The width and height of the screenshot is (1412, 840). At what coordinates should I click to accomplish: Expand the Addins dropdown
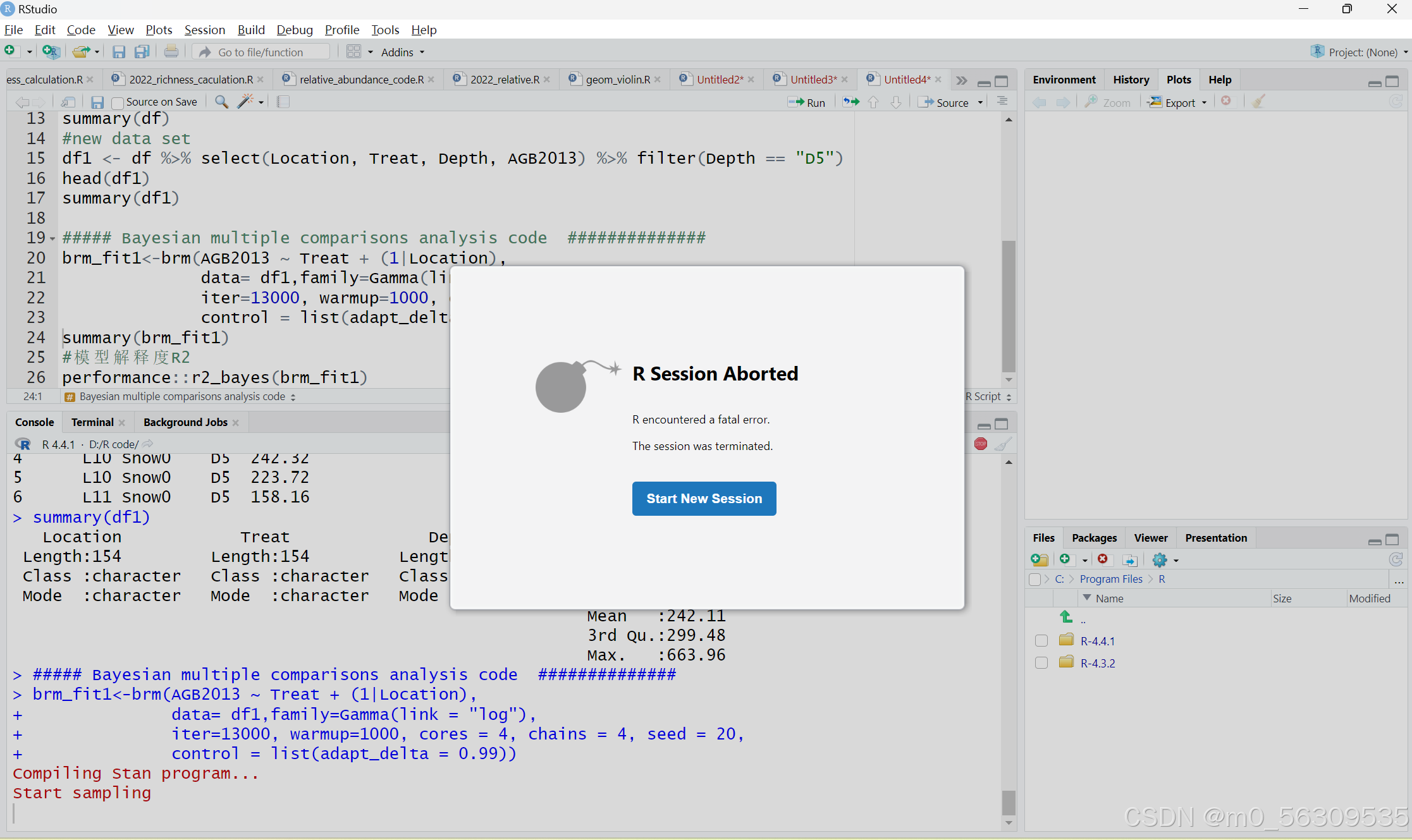(403, 52)
